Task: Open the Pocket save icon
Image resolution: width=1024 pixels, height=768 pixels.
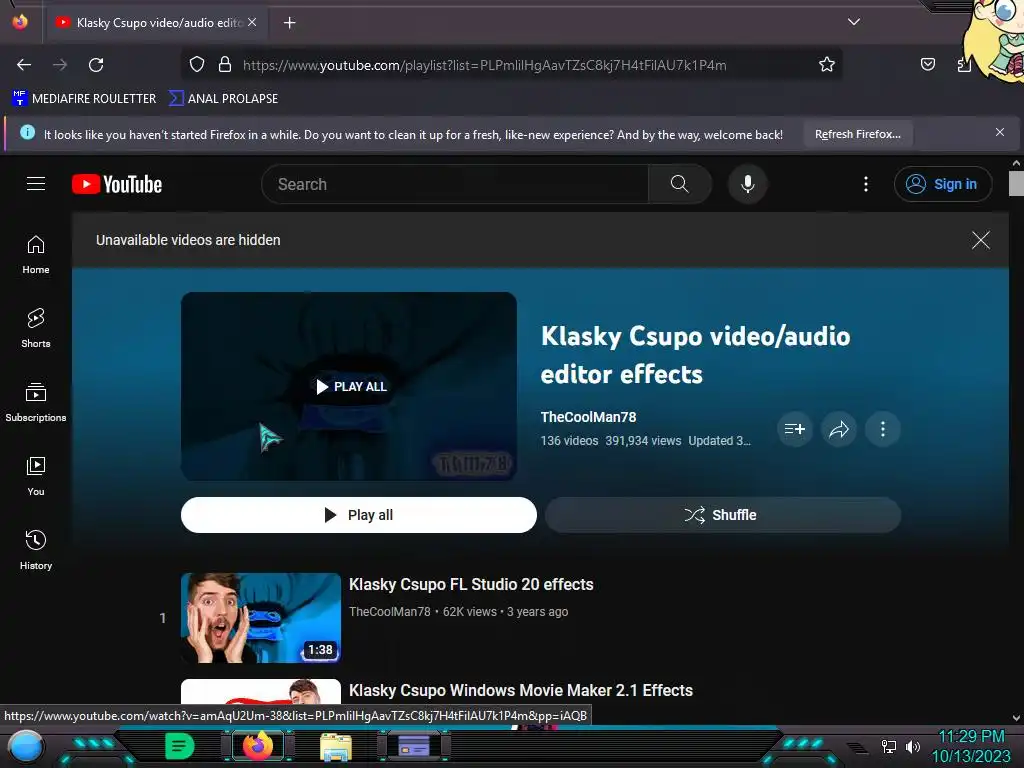Action: (x=927, y=64)
